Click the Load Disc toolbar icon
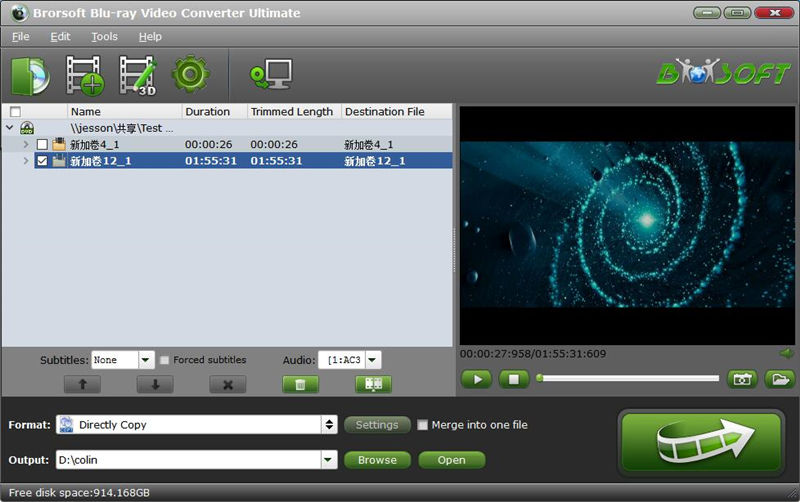Viewport: 800px width, 502px height. coord(30,75)
